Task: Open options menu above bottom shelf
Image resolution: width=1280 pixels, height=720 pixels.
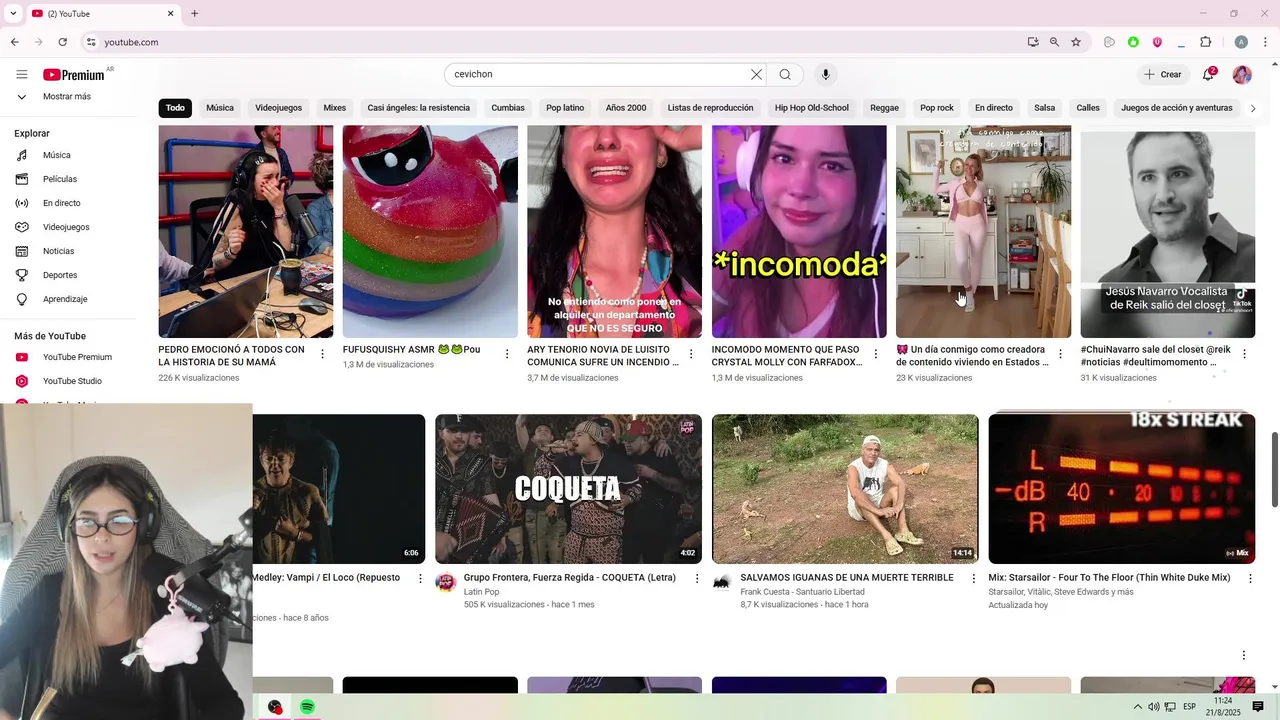Action: [x=1244, y=656]
